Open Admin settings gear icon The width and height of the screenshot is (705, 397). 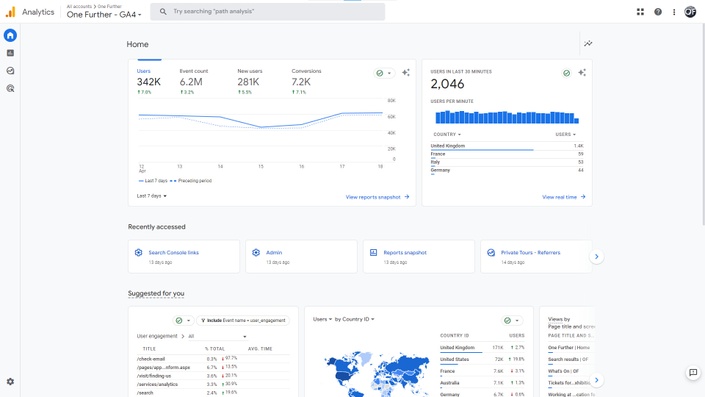[x=10, y=381]
